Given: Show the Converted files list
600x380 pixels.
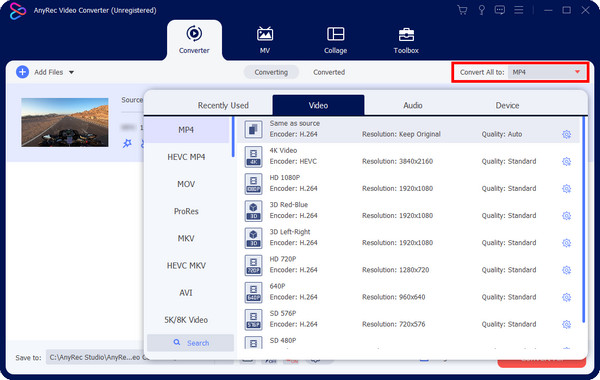Looking at the screenshot, I should [x=329, y=72].
